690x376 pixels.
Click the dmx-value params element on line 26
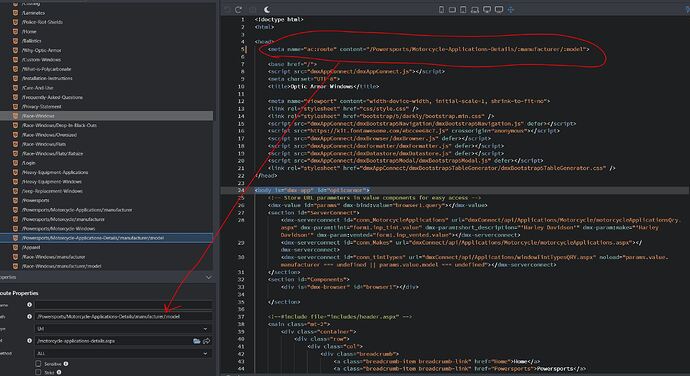[x=378, y=205]
